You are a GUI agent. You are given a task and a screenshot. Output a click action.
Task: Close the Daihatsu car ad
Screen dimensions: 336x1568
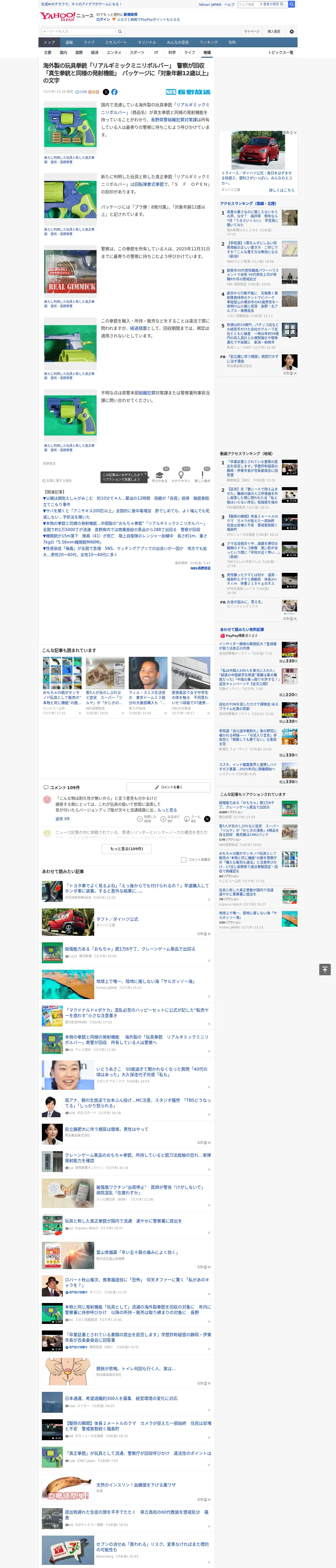point(295,133)
